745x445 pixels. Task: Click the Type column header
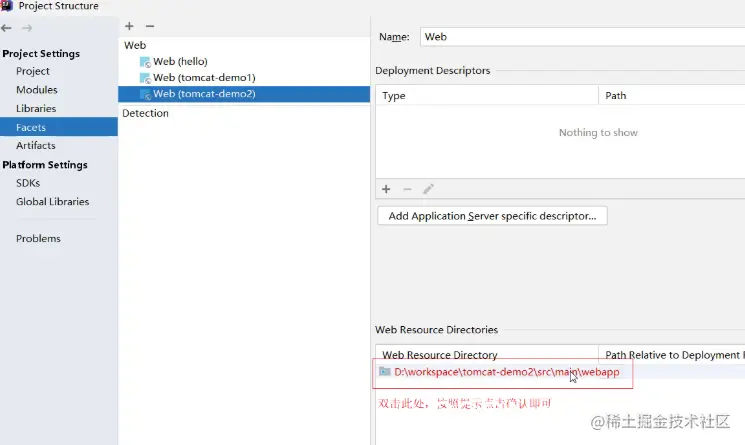487,95
